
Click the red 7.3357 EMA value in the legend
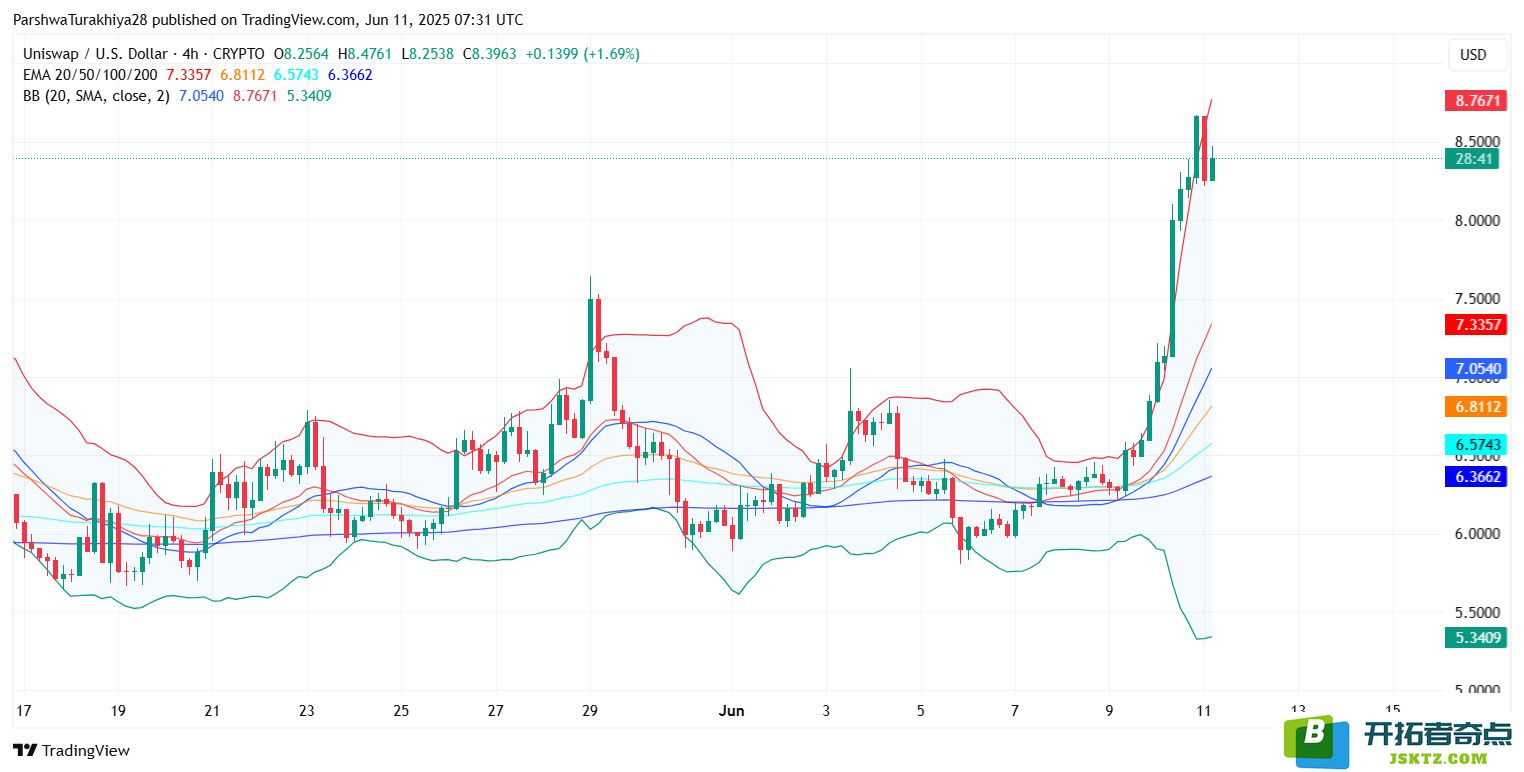pos(189,75)
